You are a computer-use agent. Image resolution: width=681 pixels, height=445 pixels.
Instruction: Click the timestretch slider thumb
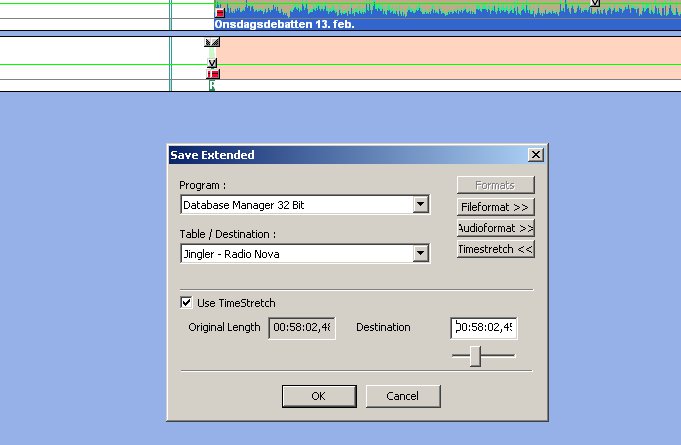476,356
